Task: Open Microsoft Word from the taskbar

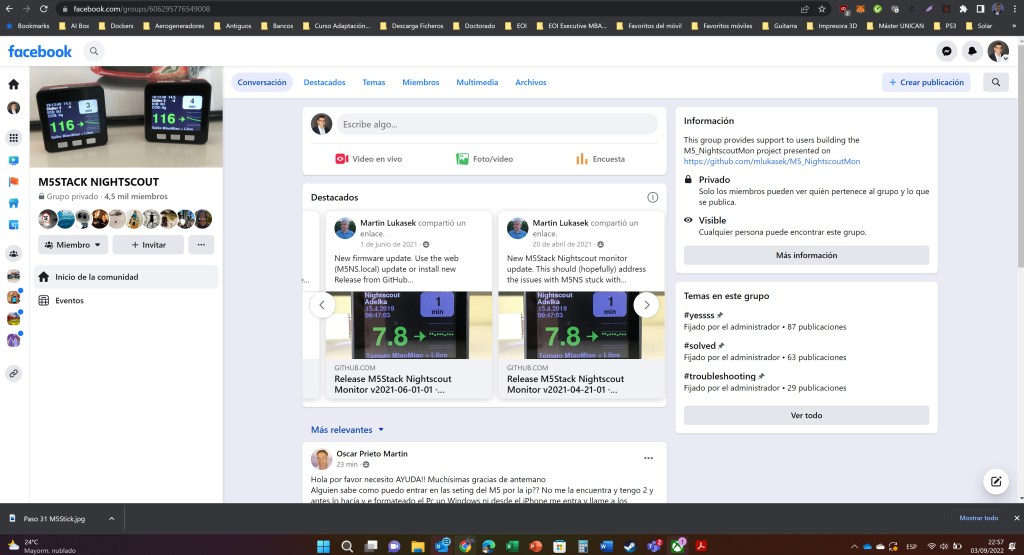Action: click(x=606, y=546)
